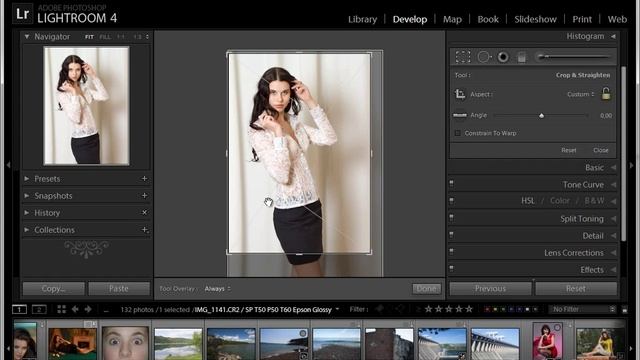Toggle the aspect ratio lock icon
640x360 pixels.
(606, 94)
